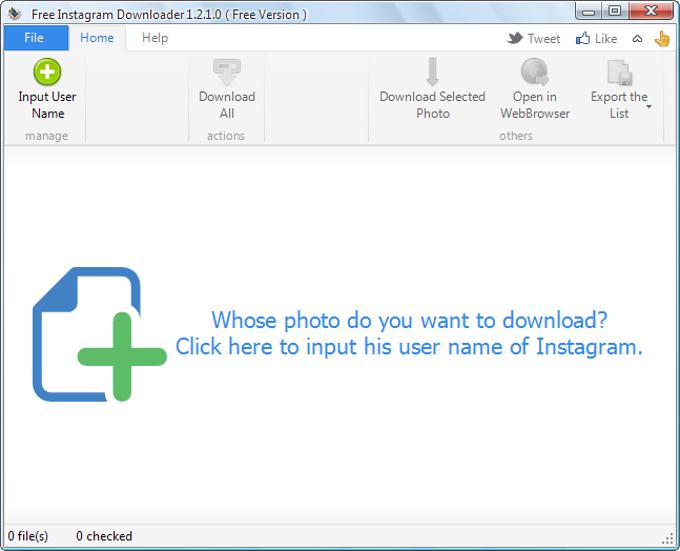Click the large add-file document icon
680x551 pixels.
(x=99, y=334)
